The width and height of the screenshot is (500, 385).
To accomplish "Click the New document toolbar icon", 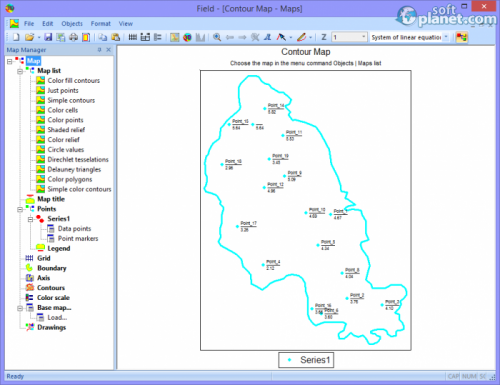I will [16, 37].
